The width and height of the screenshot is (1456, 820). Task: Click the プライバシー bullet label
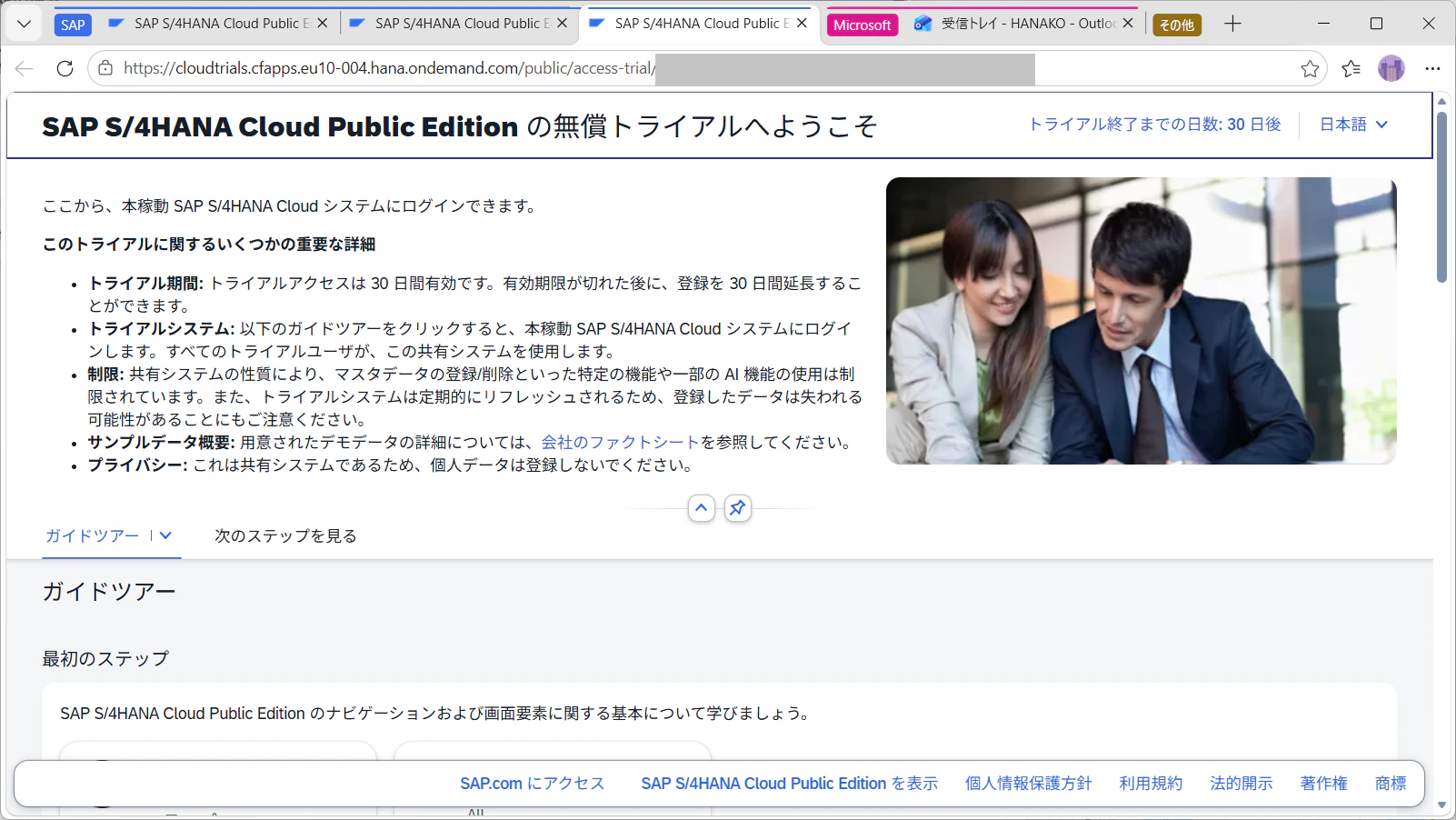point(137,465)
